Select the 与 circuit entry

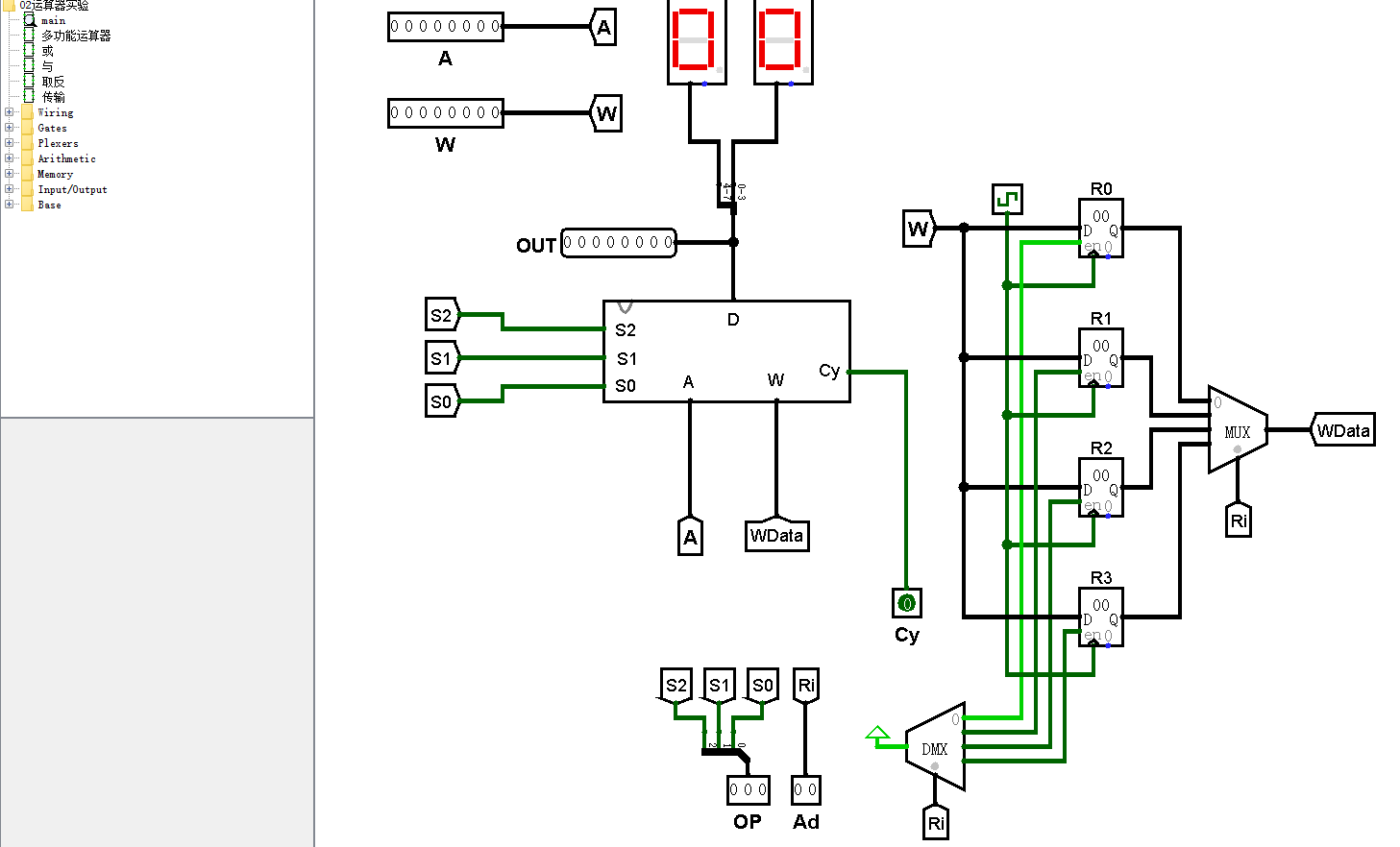[47, 66]
